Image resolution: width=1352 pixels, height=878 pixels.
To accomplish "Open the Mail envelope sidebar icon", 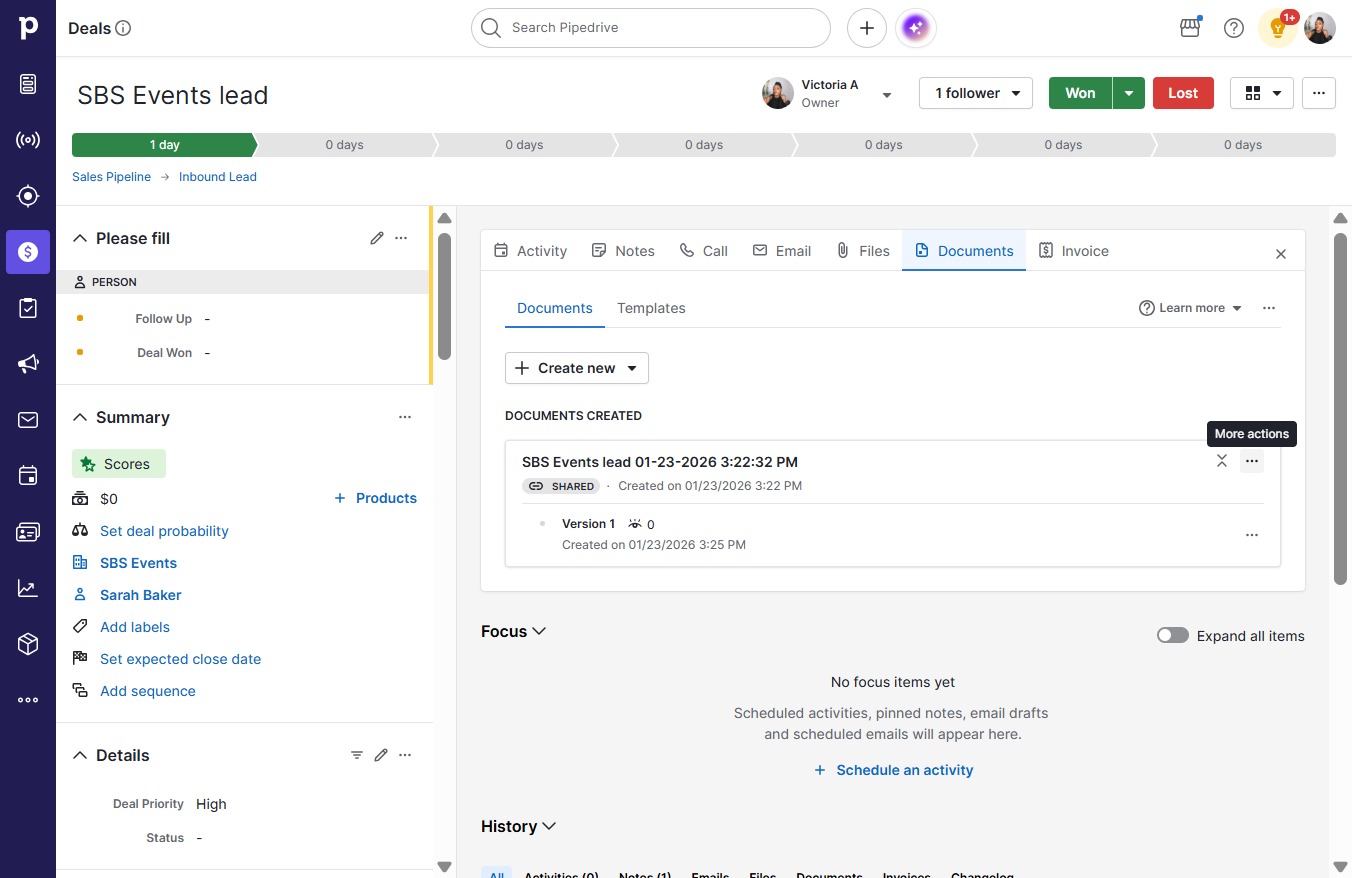I will click(28, 420).
